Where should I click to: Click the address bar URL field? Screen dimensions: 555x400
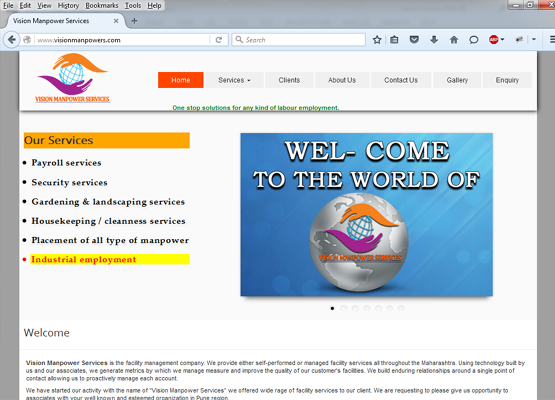122,40
